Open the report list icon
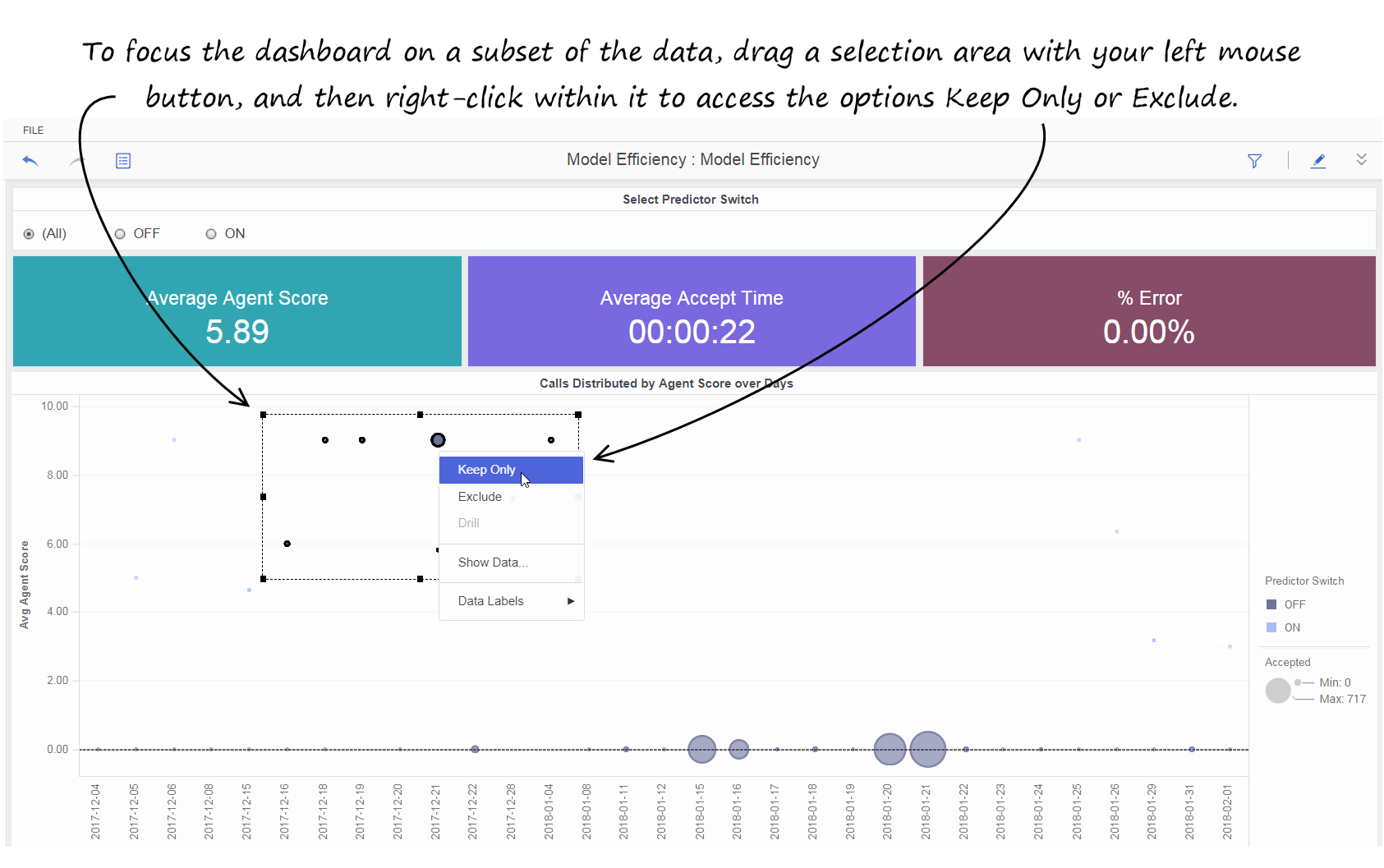Image resolution: width=1384 pixels, height=868 pixels. click(x=123, y=161)
